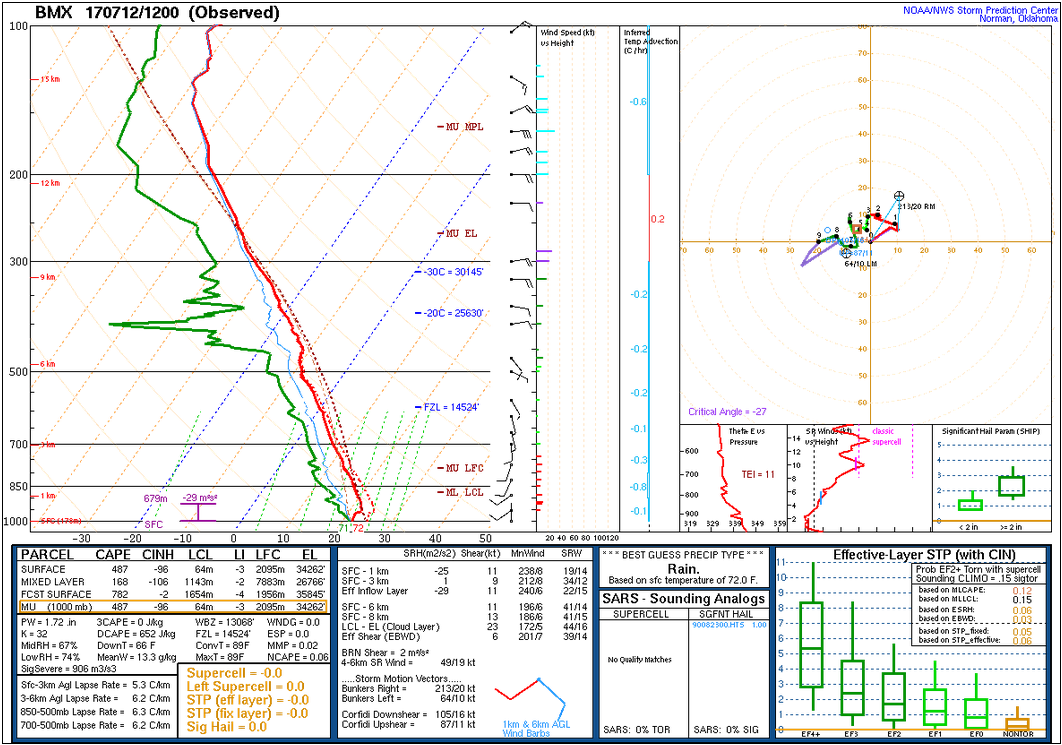The height and width of the screenshot is (745, 1062).
Task: Select the MIXED LAYER parcel row label
Action: [53, 582]
